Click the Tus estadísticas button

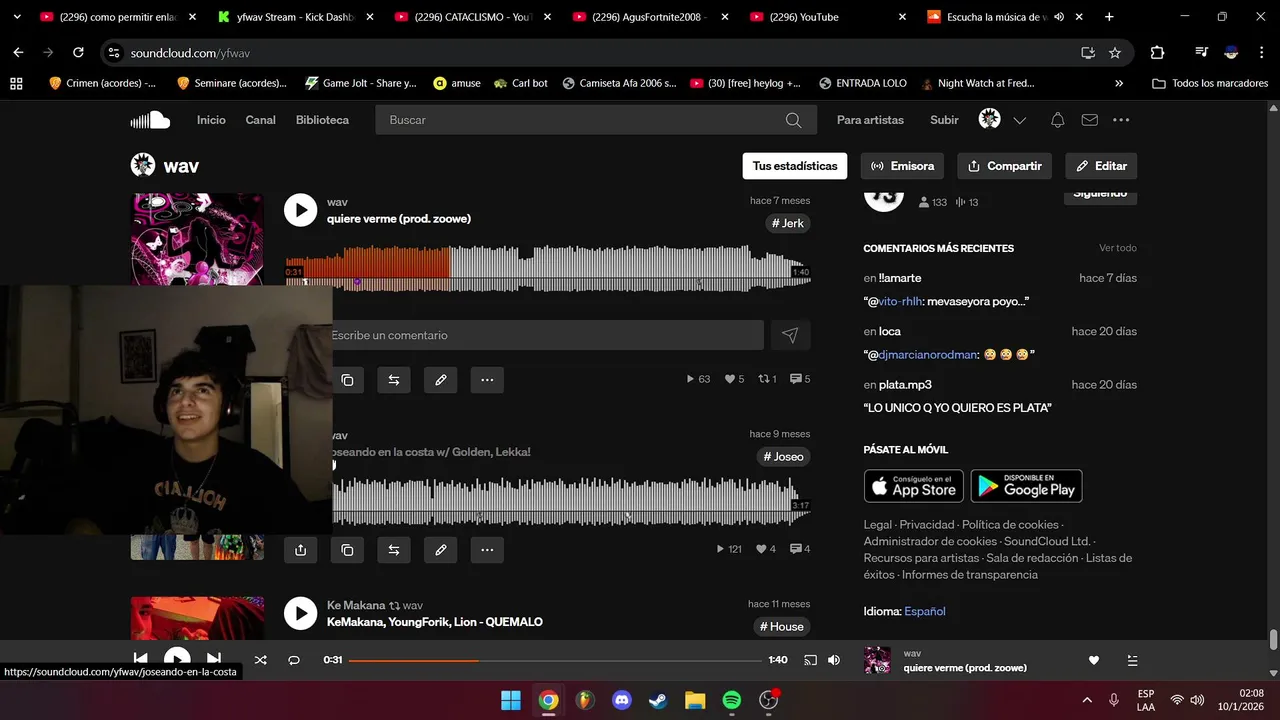(x=795, y=166)
